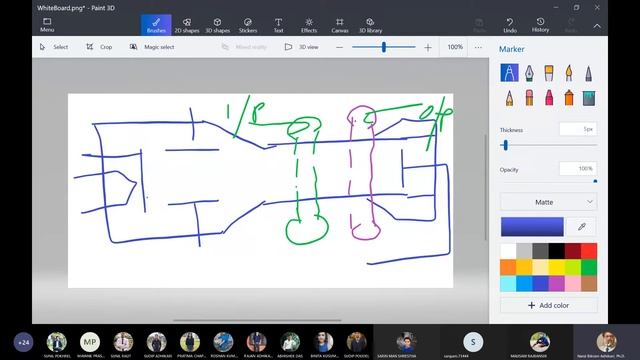This screenshot has width=640, height=360.
Task: Pick the dark red color swatch
Action: pyautogui.click(x=573, y=251)
